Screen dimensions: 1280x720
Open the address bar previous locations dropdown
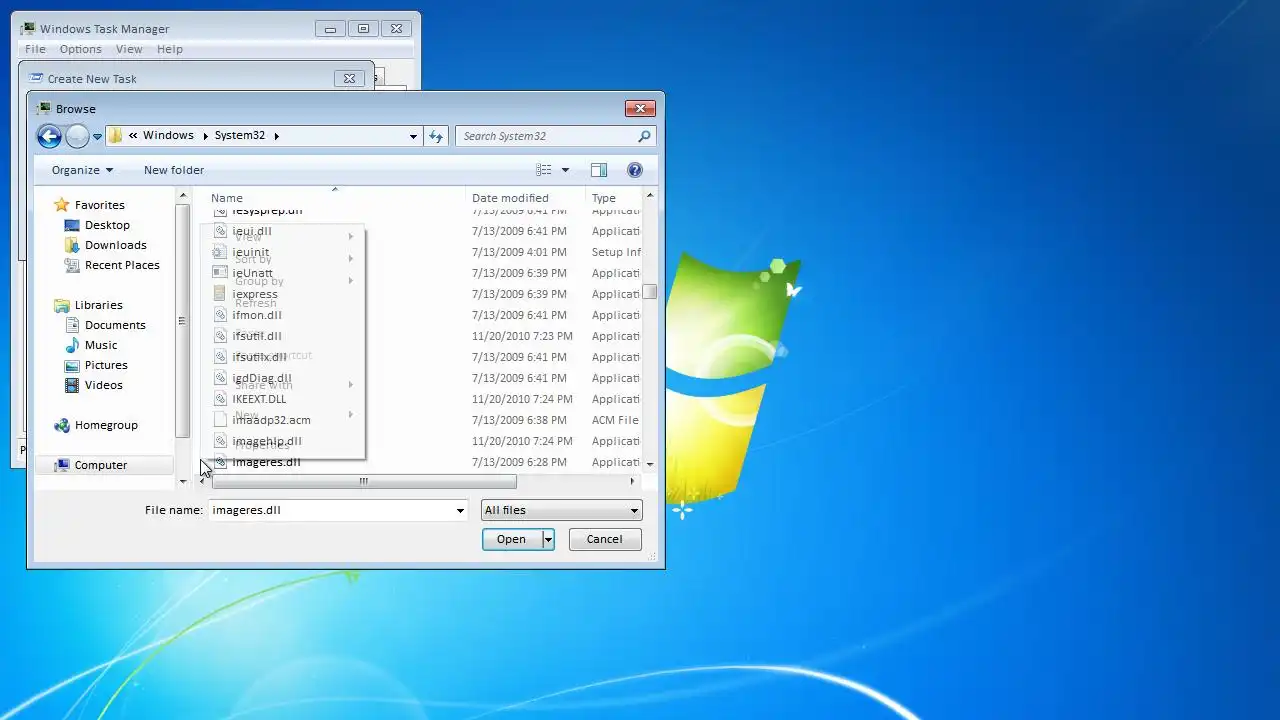pos(413,136)
